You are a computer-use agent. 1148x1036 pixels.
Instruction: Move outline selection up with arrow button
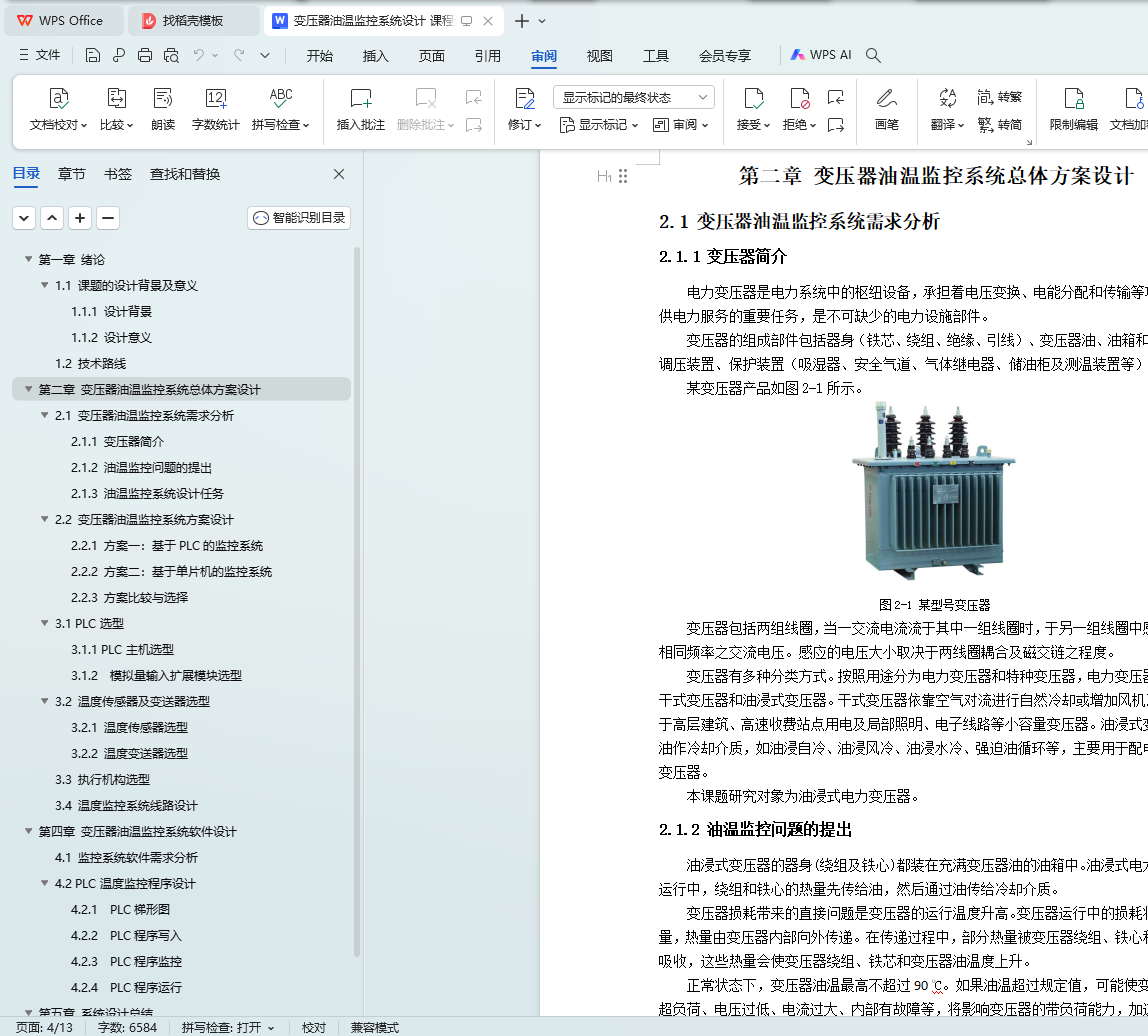(52, 218)
